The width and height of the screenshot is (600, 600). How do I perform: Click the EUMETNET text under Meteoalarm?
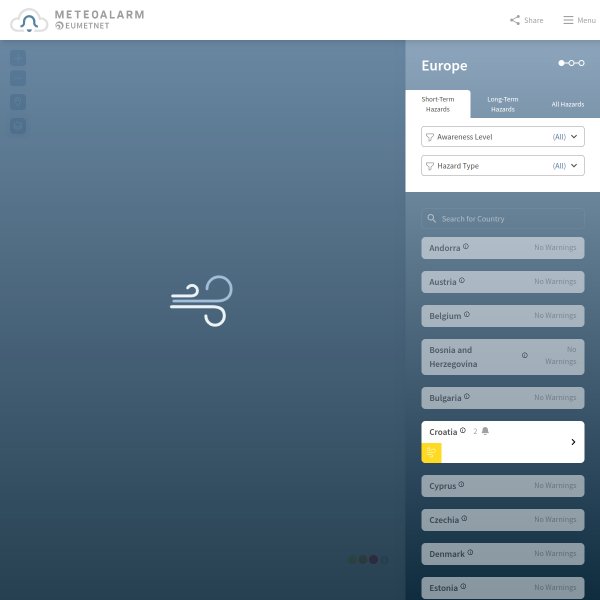tap(87, 26)
